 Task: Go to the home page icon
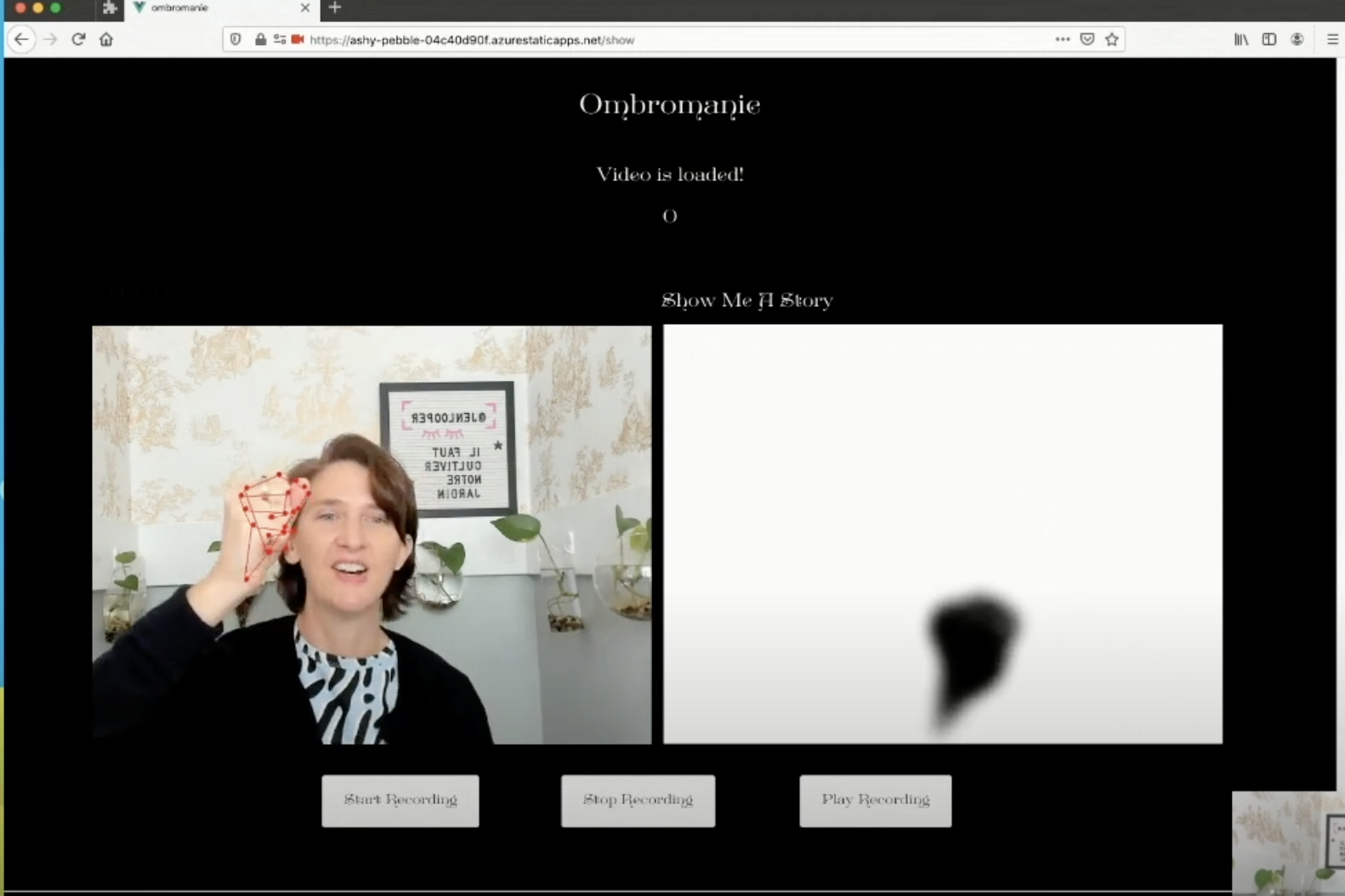(x=106, y=39)
